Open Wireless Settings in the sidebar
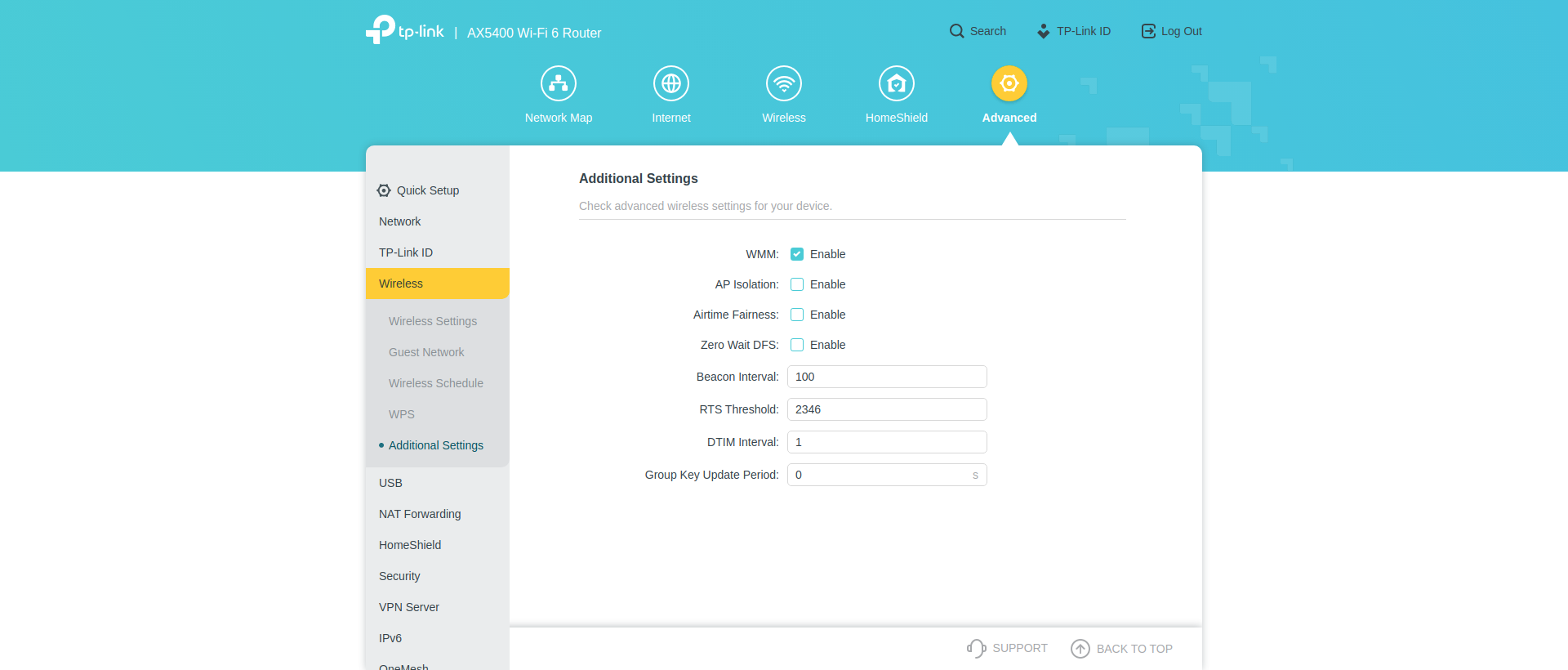Screen dimensions: 1568x670 (x=433, y=321)
